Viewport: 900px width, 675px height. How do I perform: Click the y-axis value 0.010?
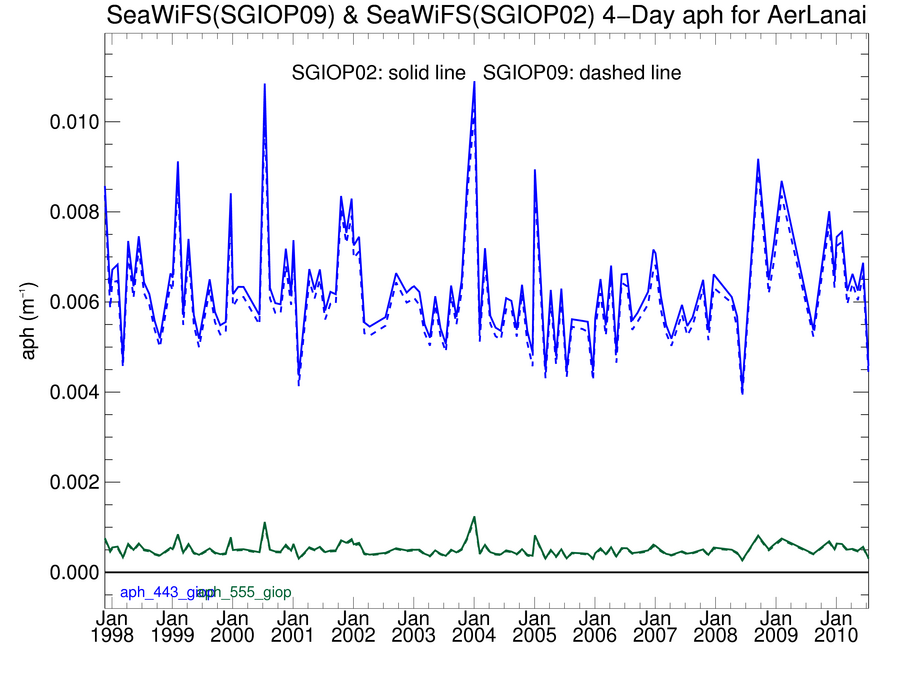[x=74, y=122]
